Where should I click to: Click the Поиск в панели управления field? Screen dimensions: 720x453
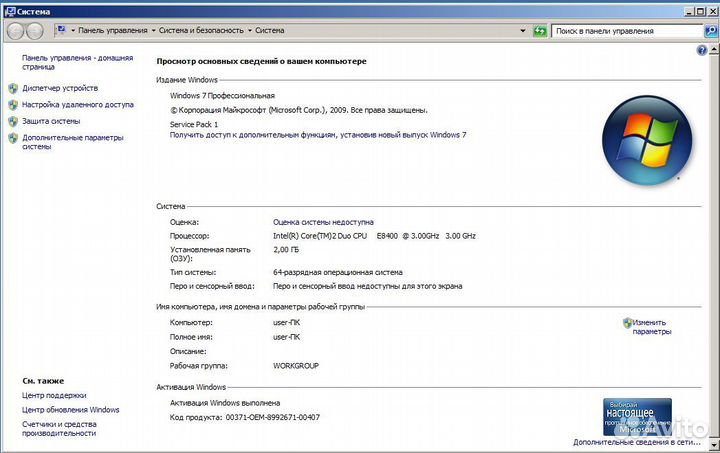[x=627, y=31]
